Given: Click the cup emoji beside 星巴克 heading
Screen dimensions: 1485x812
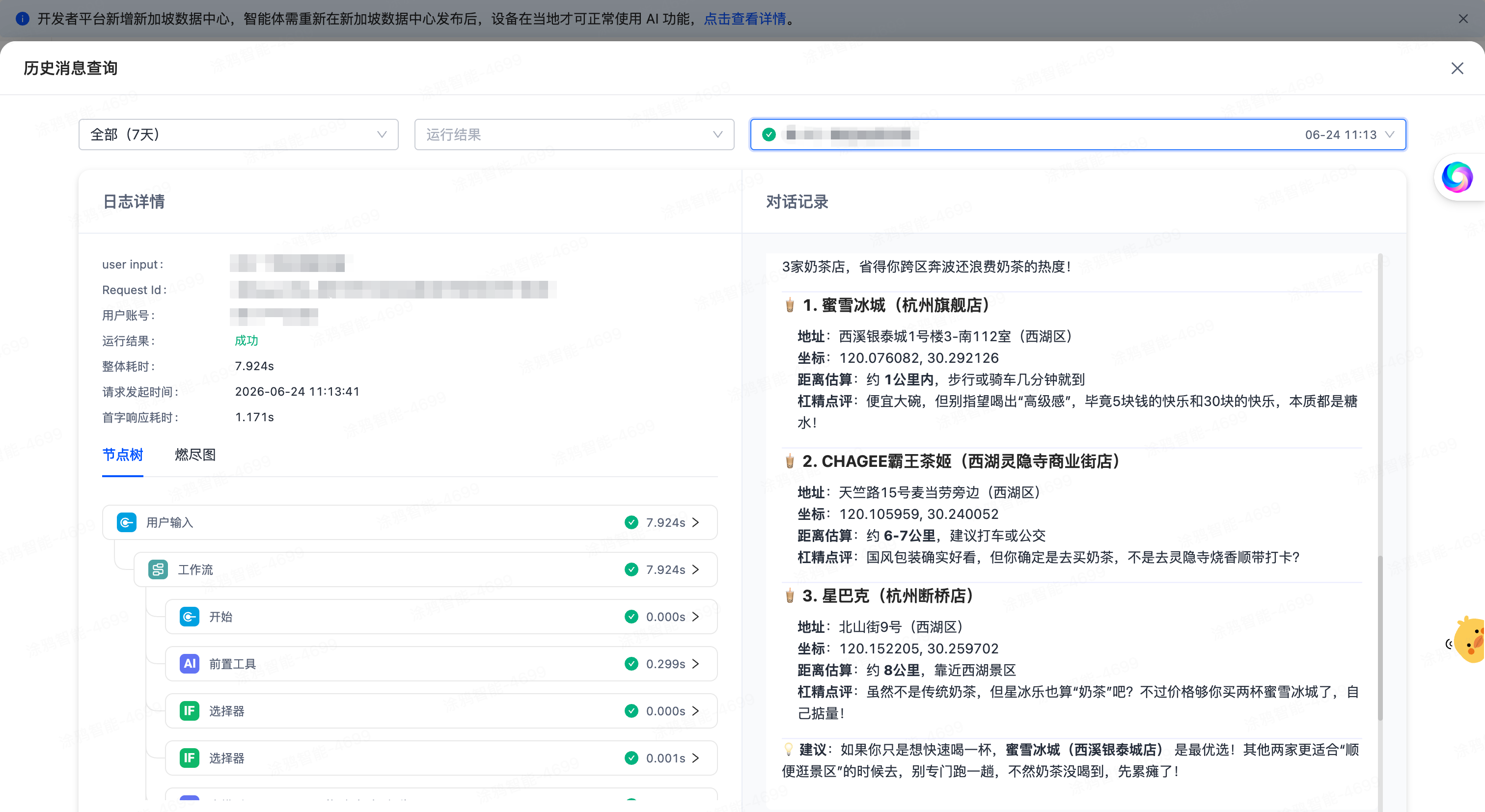Looking at the screenshot, I should point(789,595).
